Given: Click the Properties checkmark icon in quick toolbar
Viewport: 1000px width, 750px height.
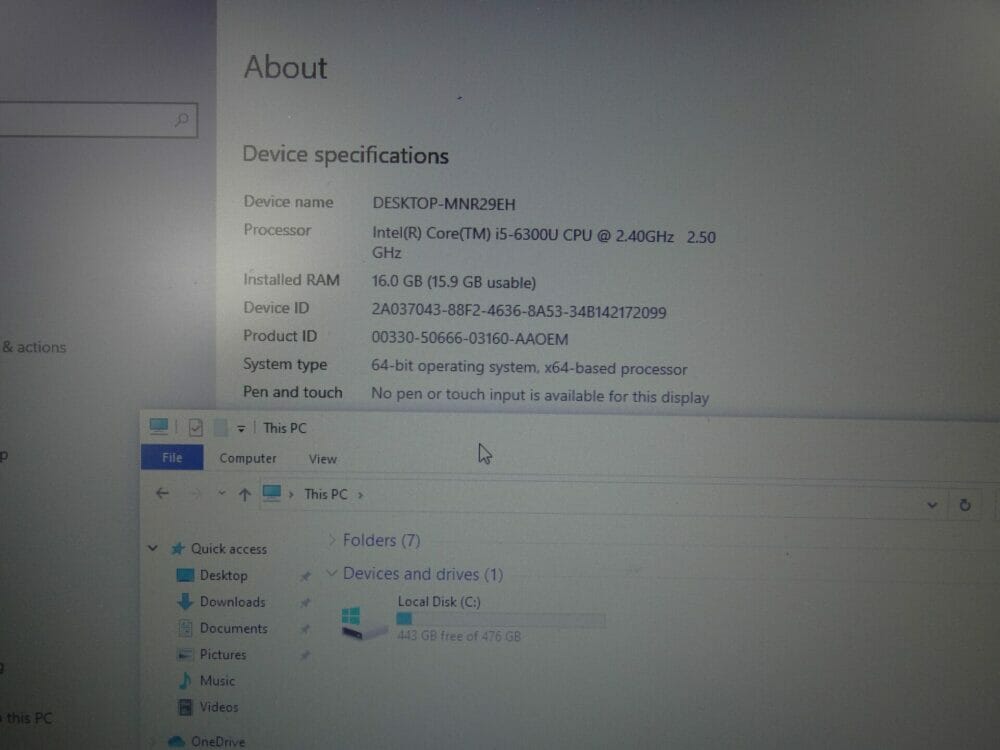Looking at the screenshot, I should [196, 427].
